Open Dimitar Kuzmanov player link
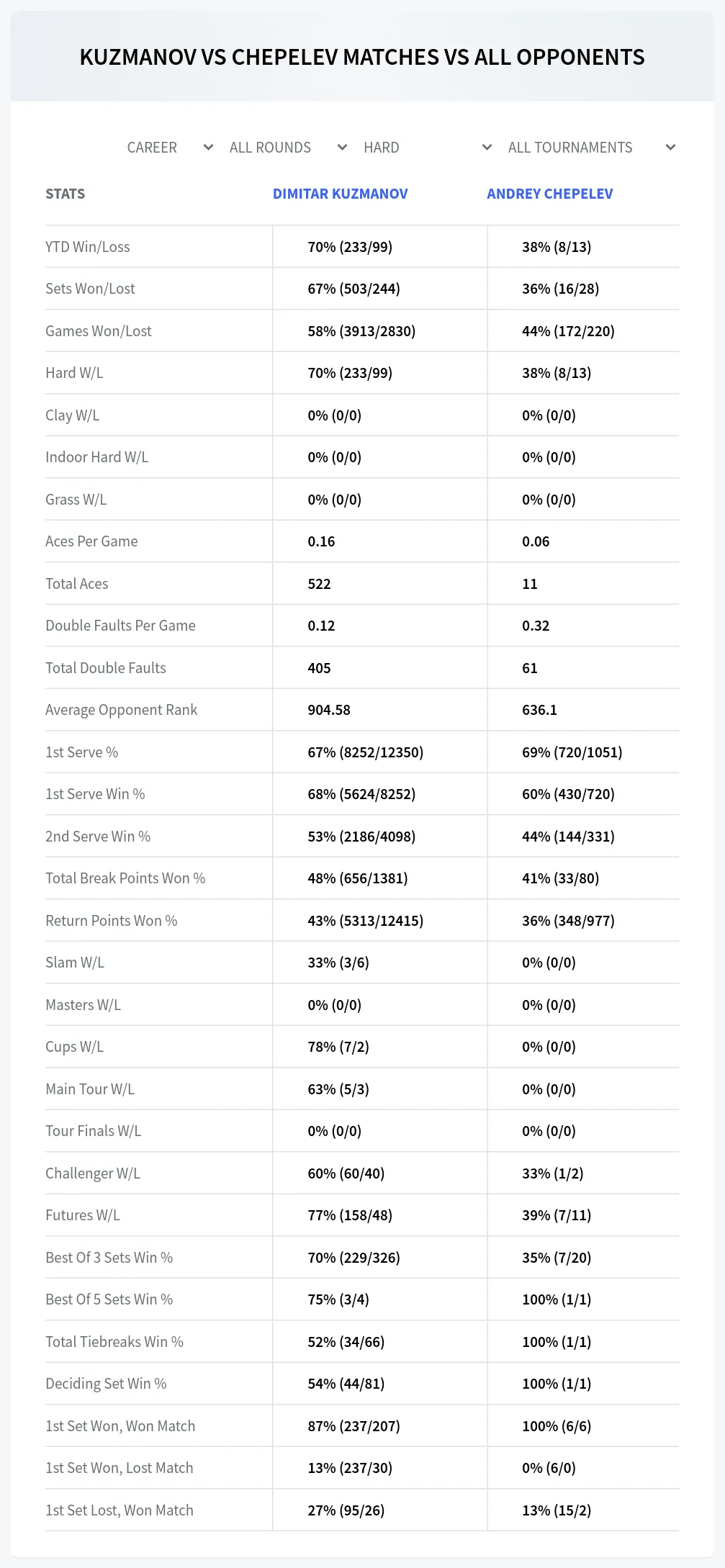 pyautogui.click(x=340, y=194)
